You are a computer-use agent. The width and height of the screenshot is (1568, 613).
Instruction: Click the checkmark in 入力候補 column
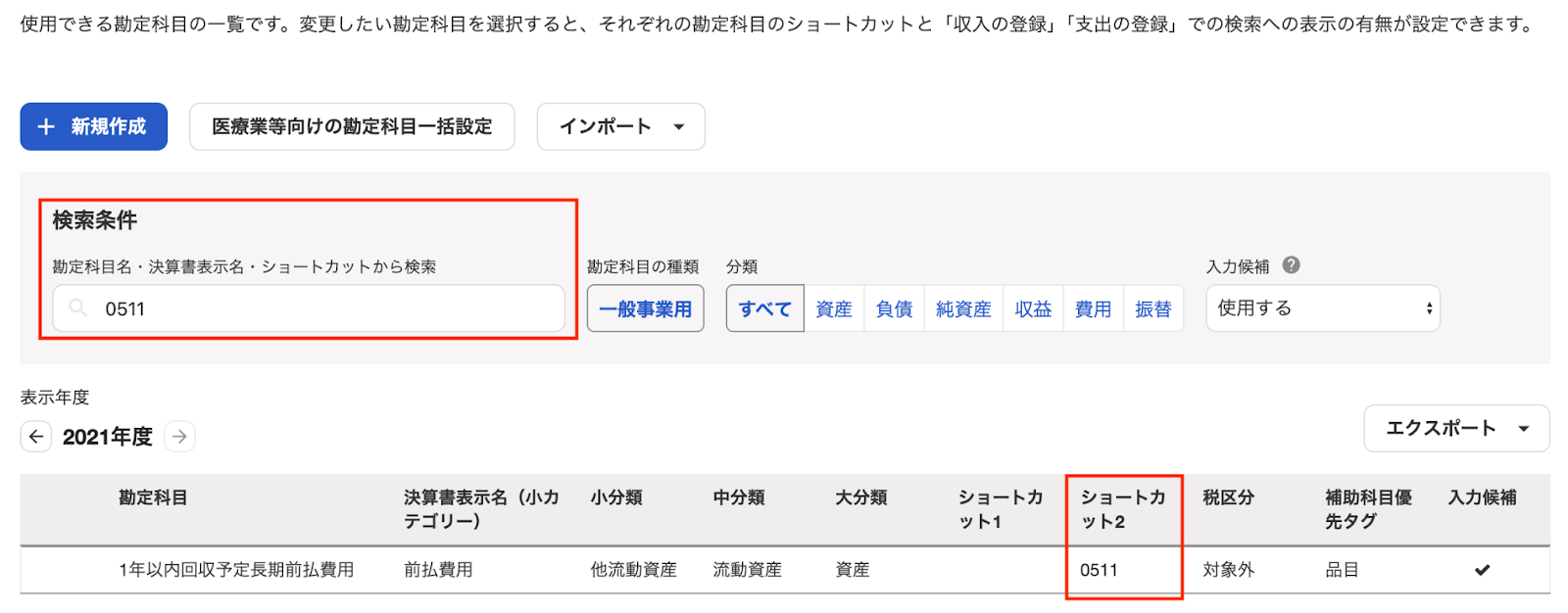(1482, 570)
